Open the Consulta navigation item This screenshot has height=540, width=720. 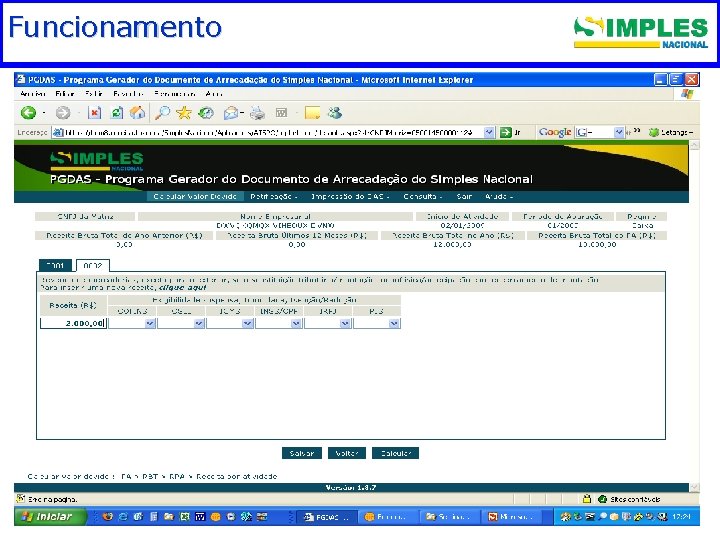422,196
